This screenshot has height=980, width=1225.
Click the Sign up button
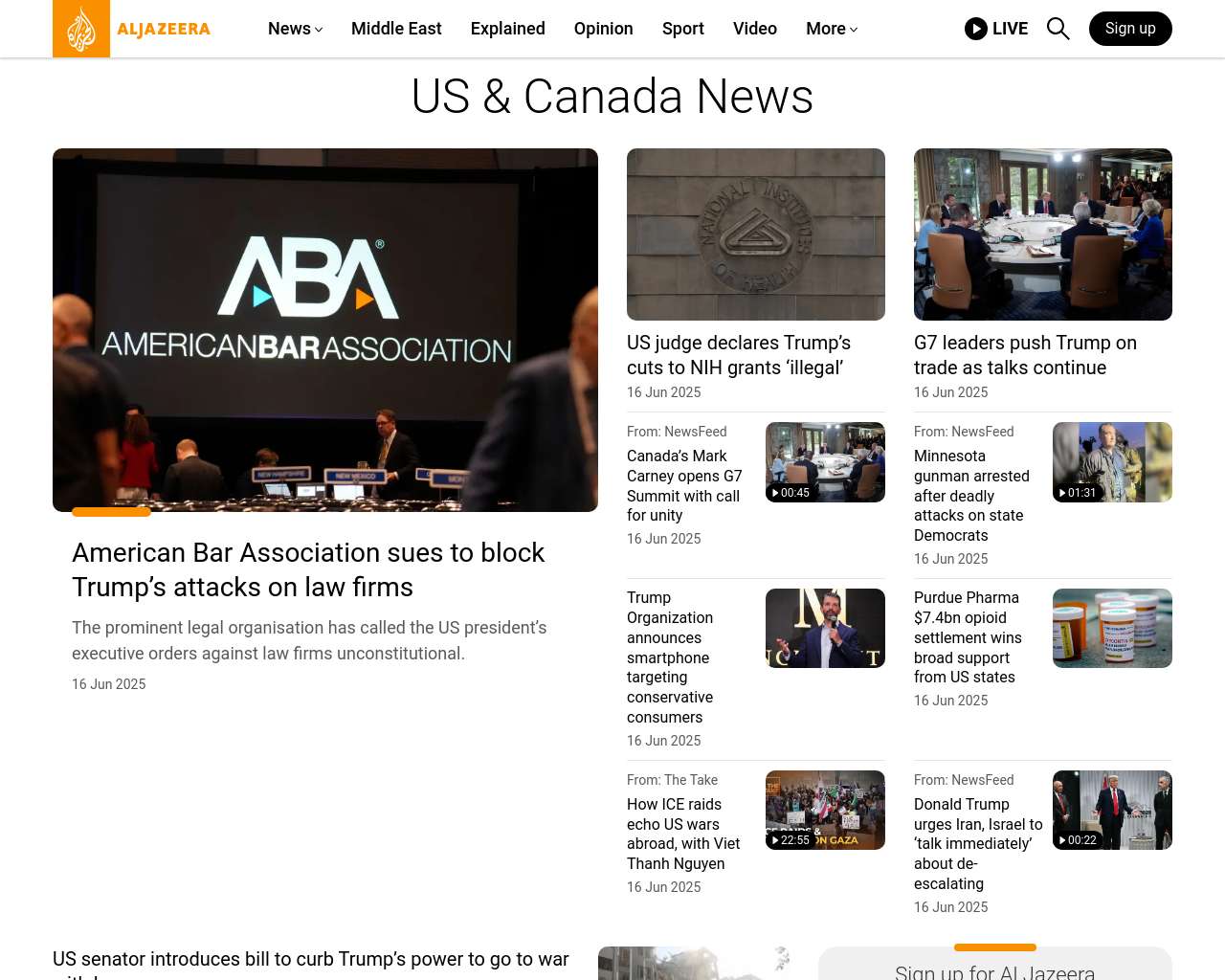point(1130,29)
